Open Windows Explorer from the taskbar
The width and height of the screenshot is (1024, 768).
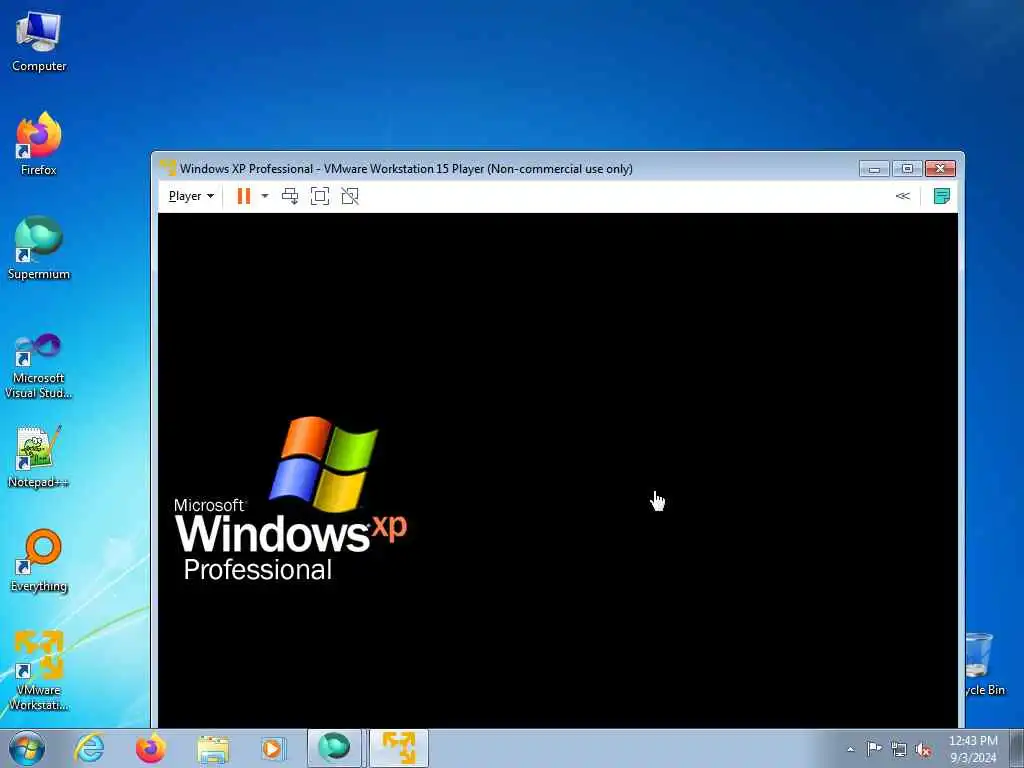tap(213, 748)
